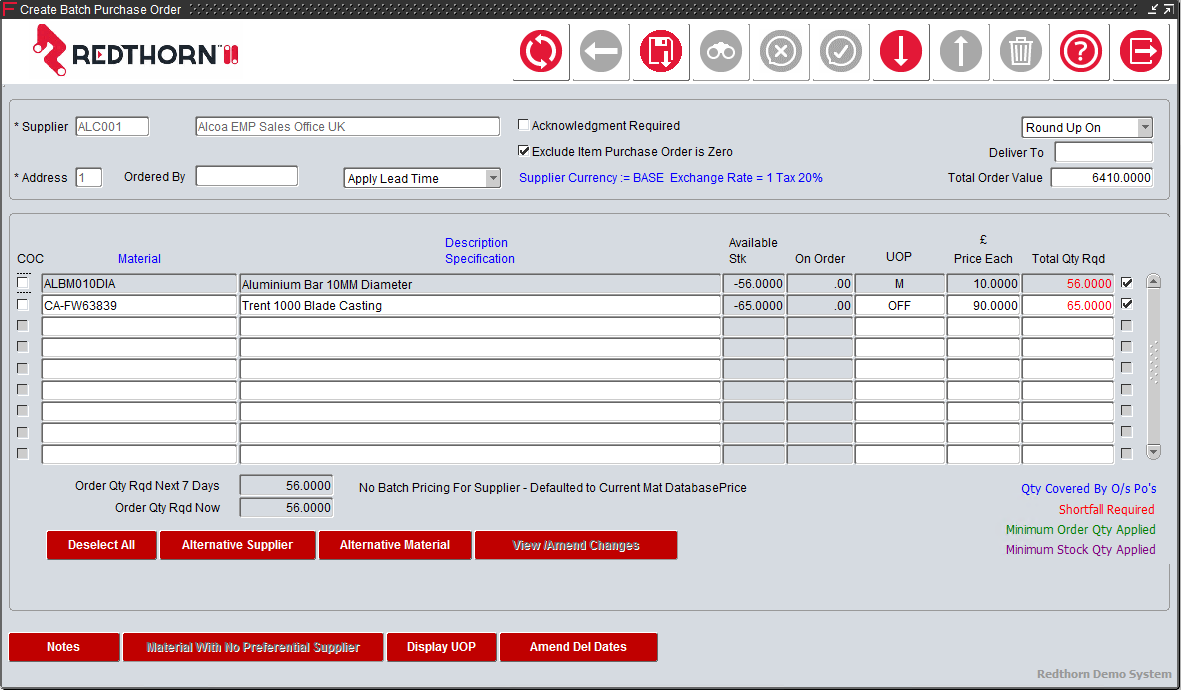The height and width of the screenshot is (690, 1181).
Task: Click the circled checkmark approve icon
Action: click(840, 51)
